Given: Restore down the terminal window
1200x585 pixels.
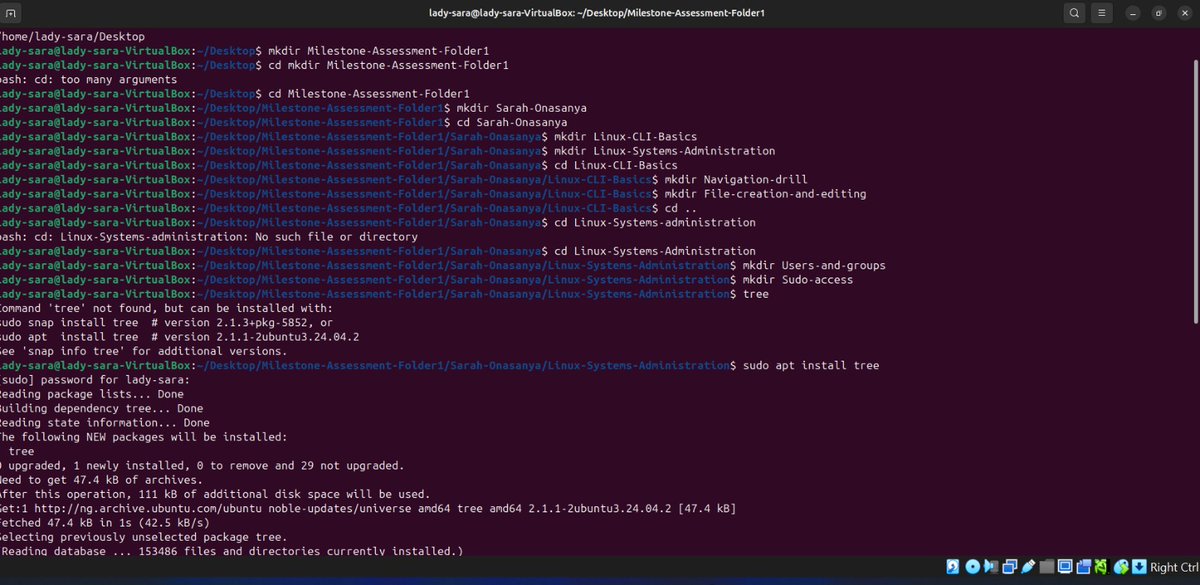Looking at the screenshot, I should tap(1158, 14).
